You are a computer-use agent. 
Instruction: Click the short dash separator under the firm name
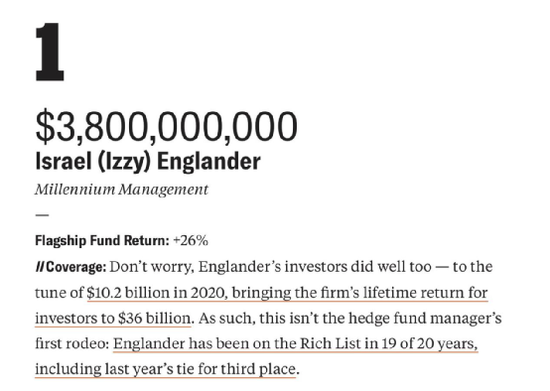coord(42,215)
